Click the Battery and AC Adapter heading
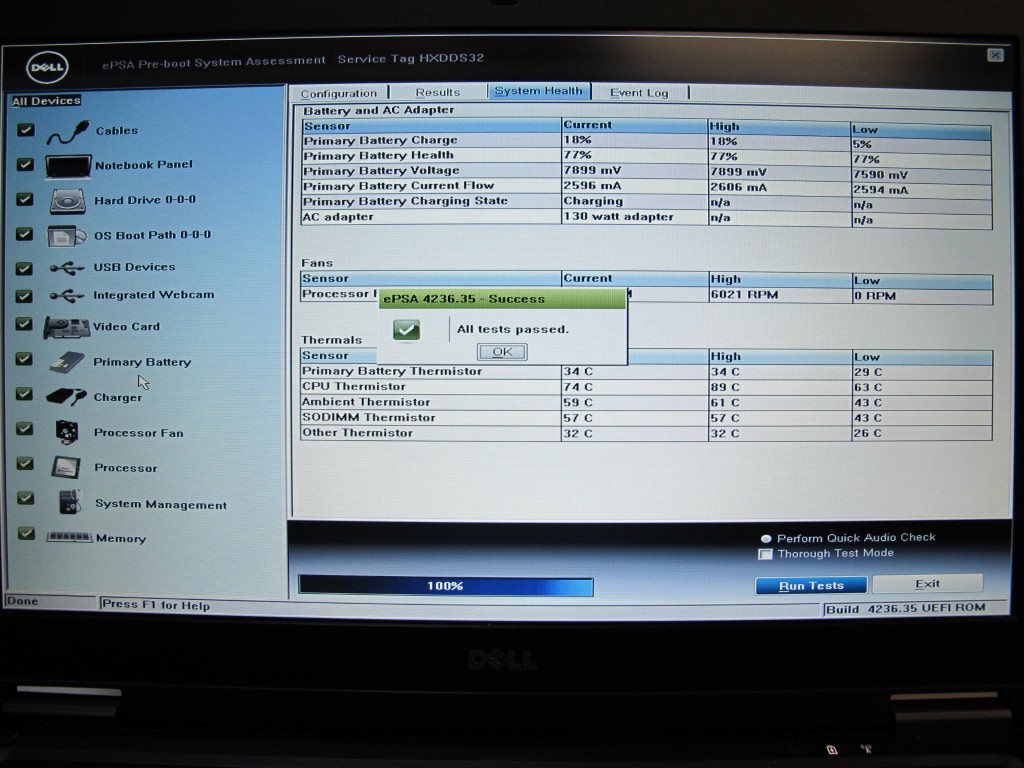The image size is (1024, 768). coord(379,110)
